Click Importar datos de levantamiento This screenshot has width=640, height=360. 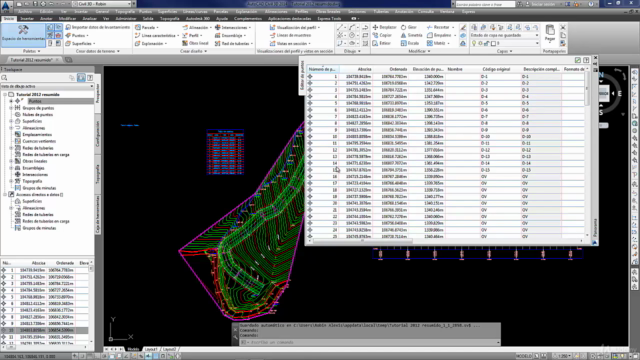98,27
